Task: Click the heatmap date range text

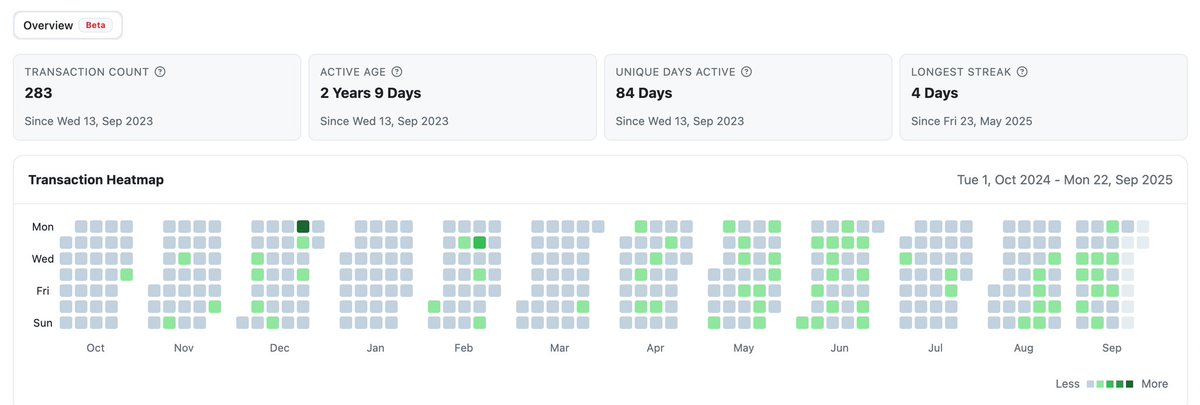Action: [1065, 180]
